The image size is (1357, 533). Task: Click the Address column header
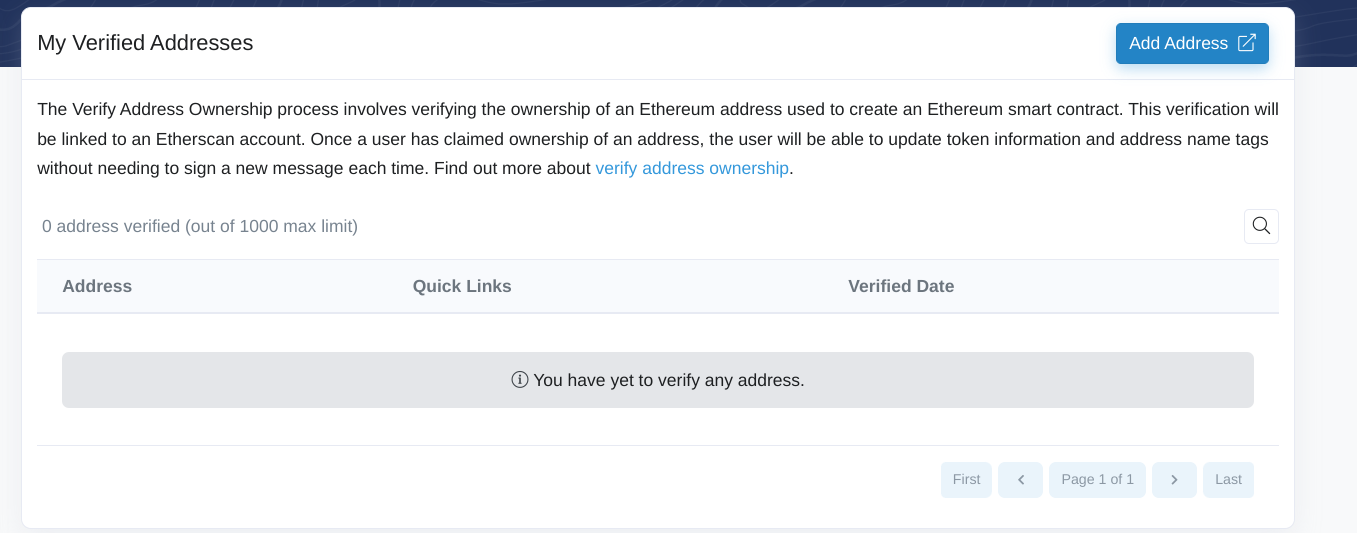click(97, 286)
